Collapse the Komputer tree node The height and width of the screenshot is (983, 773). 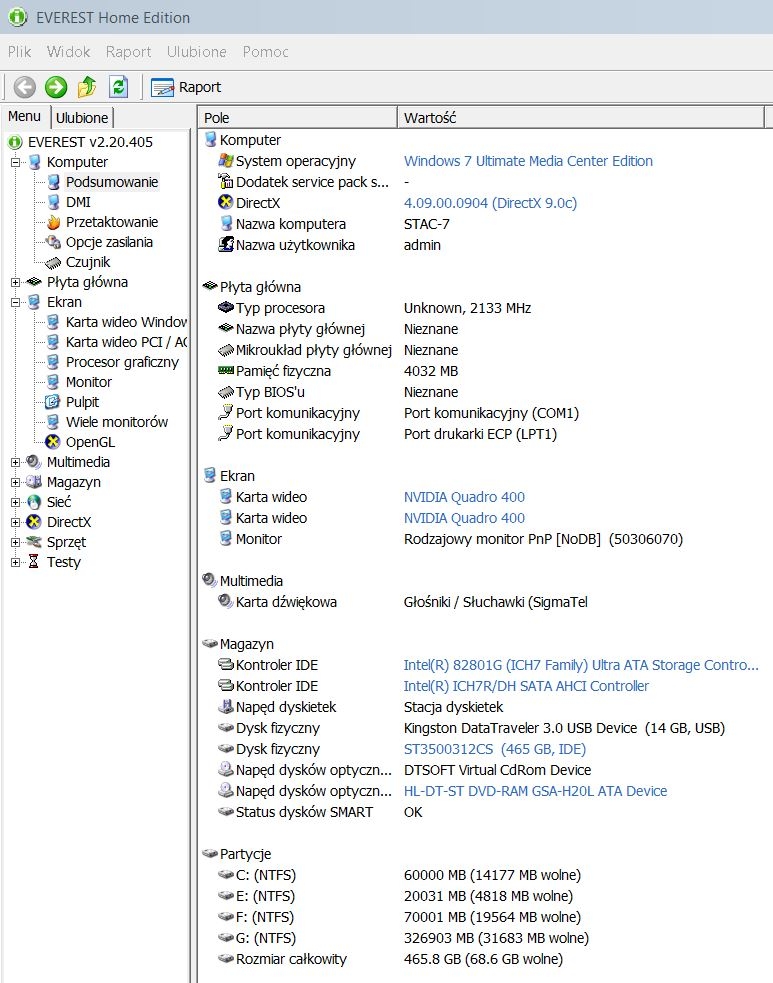click(x=16, y=162)
